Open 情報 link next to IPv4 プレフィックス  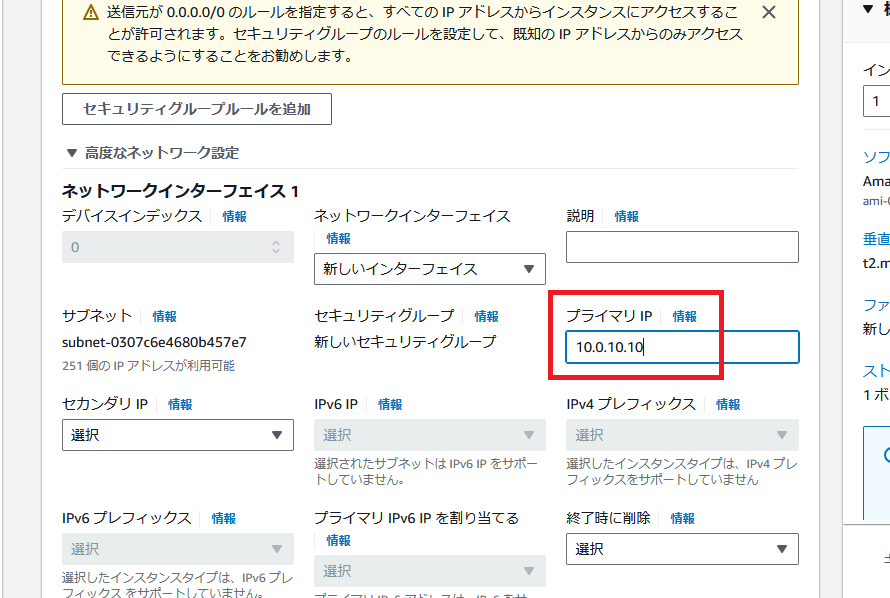728,404
